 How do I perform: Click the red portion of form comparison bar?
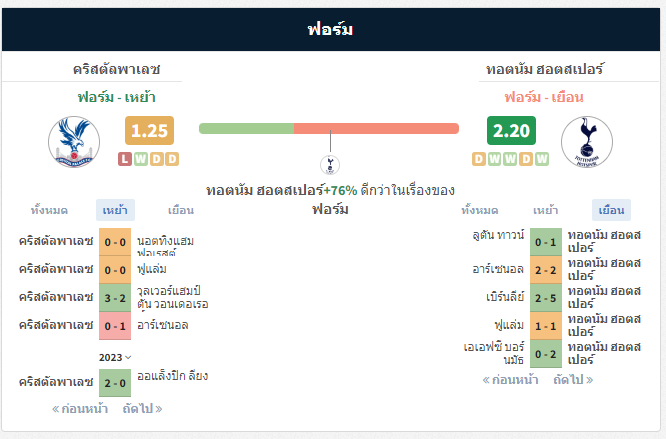point(376,128)
